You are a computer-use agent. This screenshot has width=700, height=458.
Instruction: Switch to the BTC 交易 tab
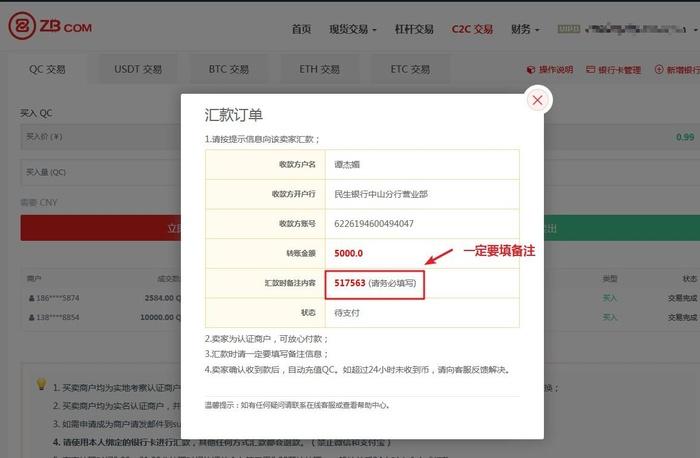228,70
